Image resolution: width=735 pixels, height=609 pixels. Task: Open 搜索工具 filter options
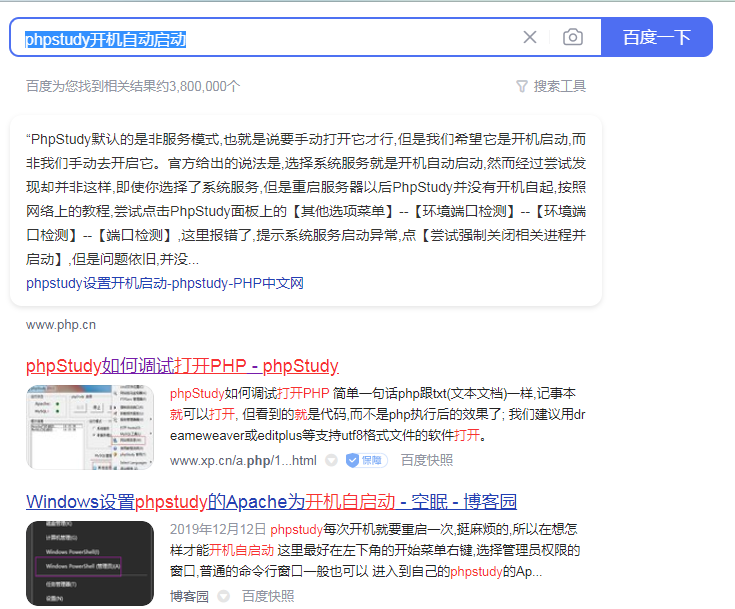tap(551, 86)
